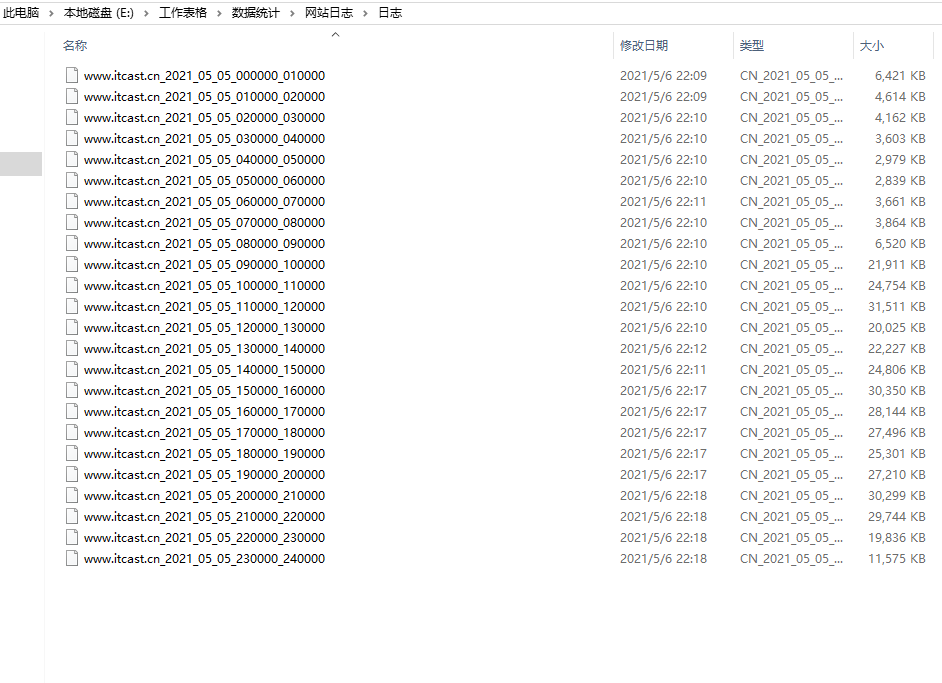This screenshot has width=942, height=683.
Task: Select file www.itcast.cn_2021_05_05_230000_240000
Action: (204, 559)
